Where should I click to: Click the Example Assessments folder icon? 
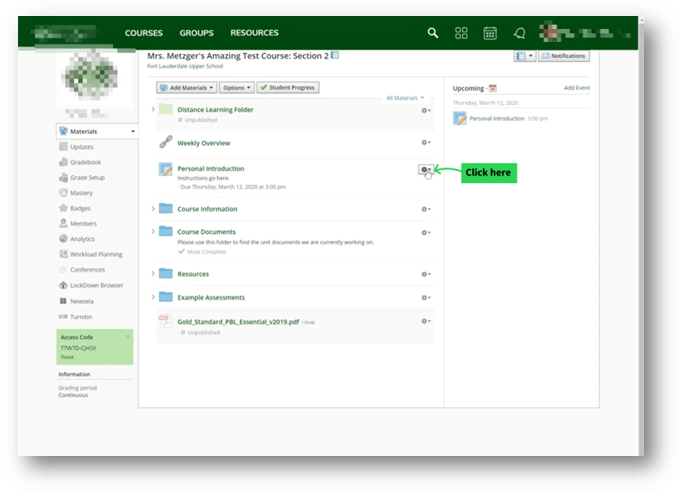pos(165,297)
